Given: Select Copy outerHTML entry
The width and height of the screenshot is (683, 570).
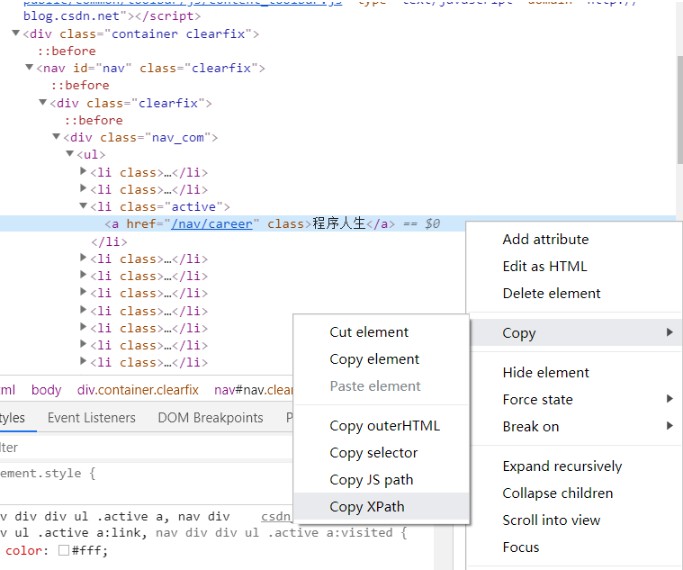Looking at the screenshot, I should point(381,426).
